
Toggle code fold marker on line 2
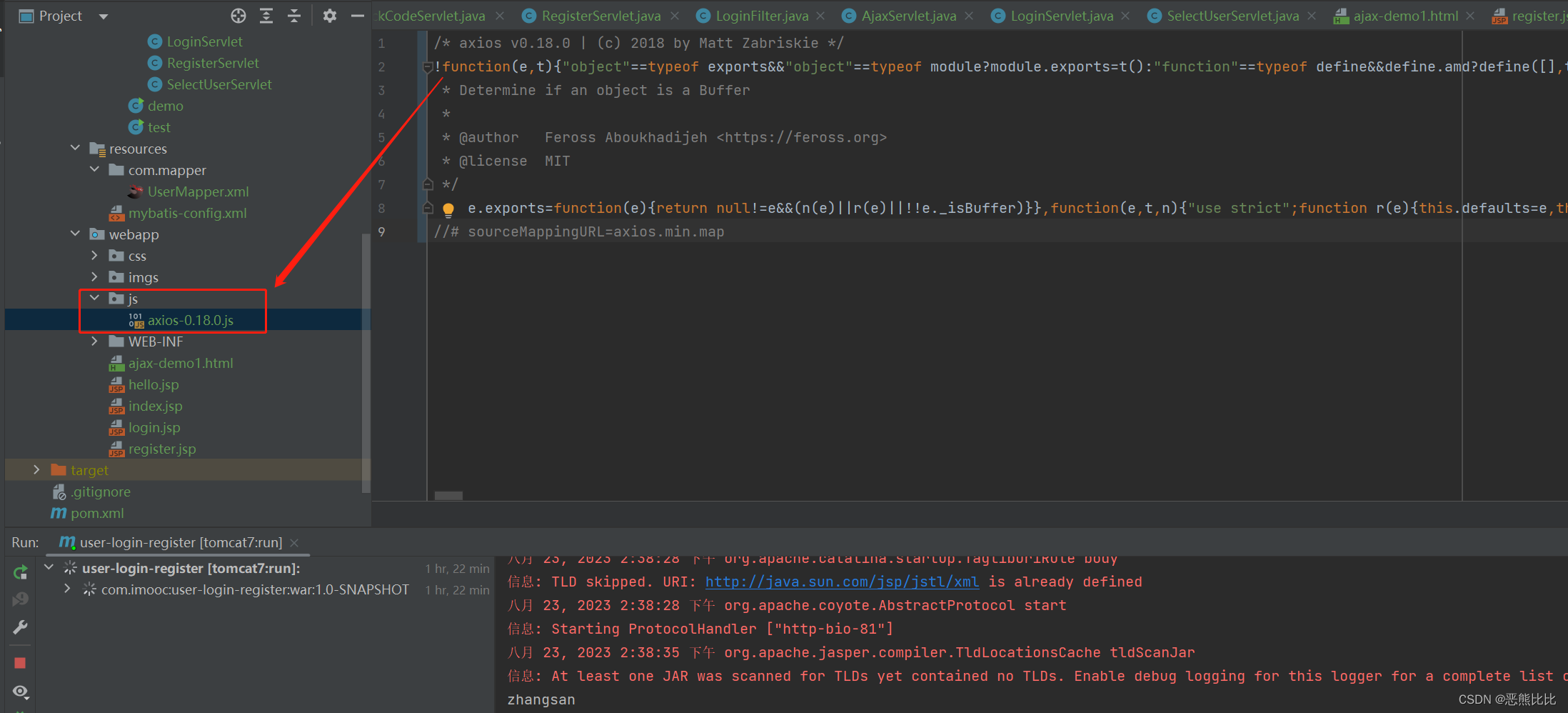click(x=428, y=67)
